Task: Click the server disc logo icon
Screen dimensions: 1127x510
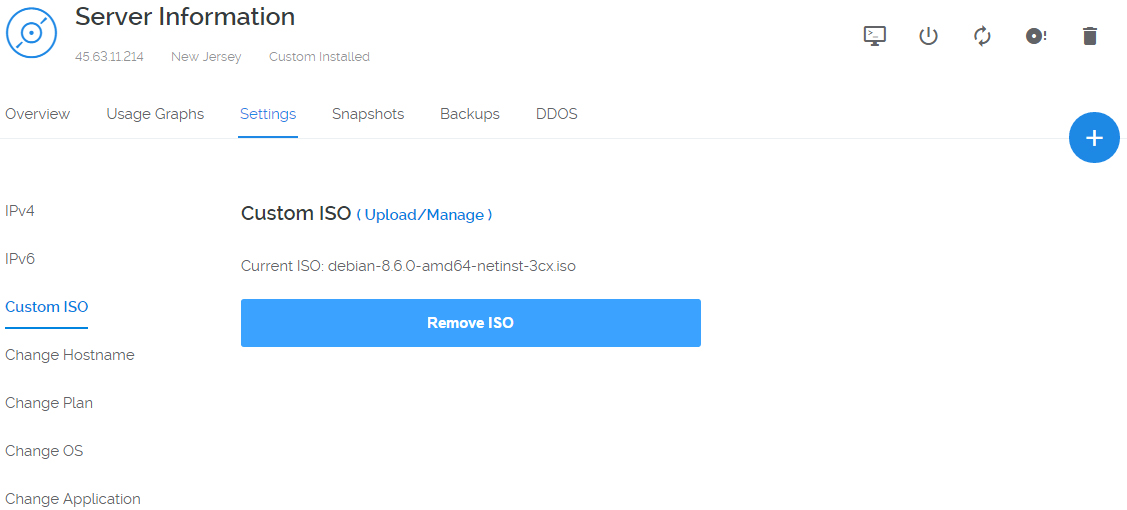Action: click(31, 32)
